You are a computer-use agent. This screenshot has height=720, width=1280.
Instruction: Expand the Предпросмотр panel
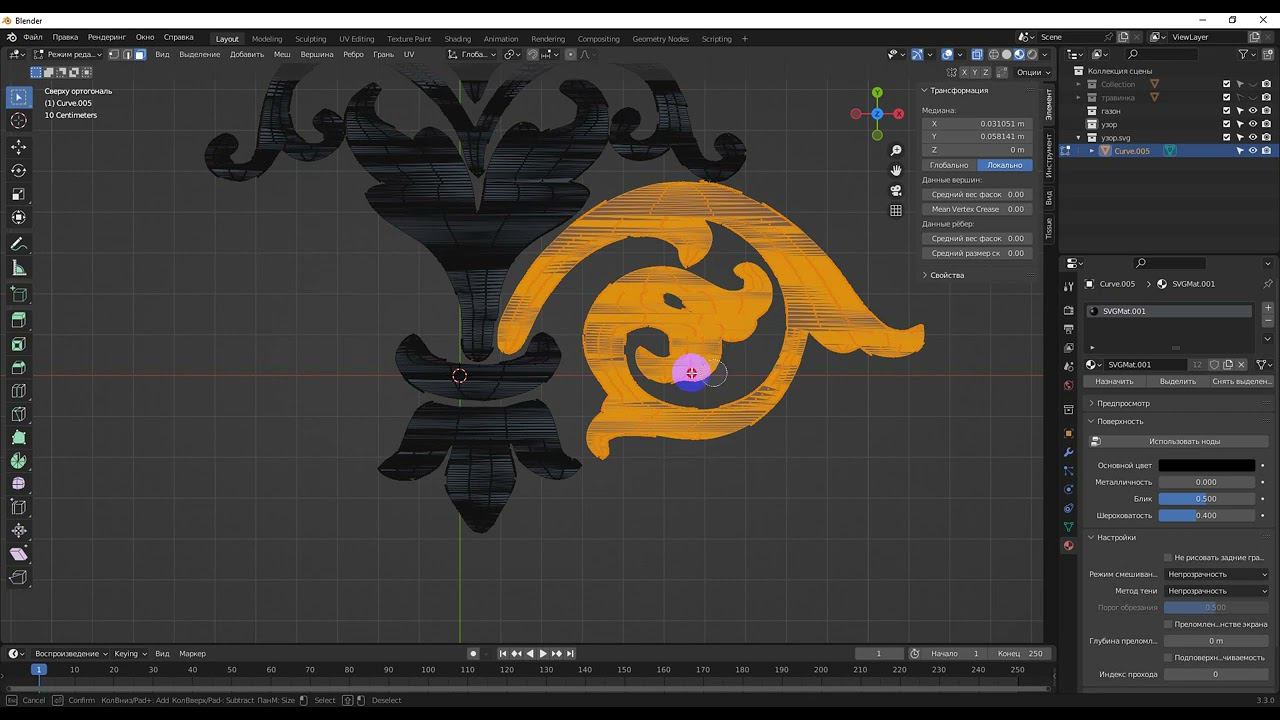tap(1123, 403)
